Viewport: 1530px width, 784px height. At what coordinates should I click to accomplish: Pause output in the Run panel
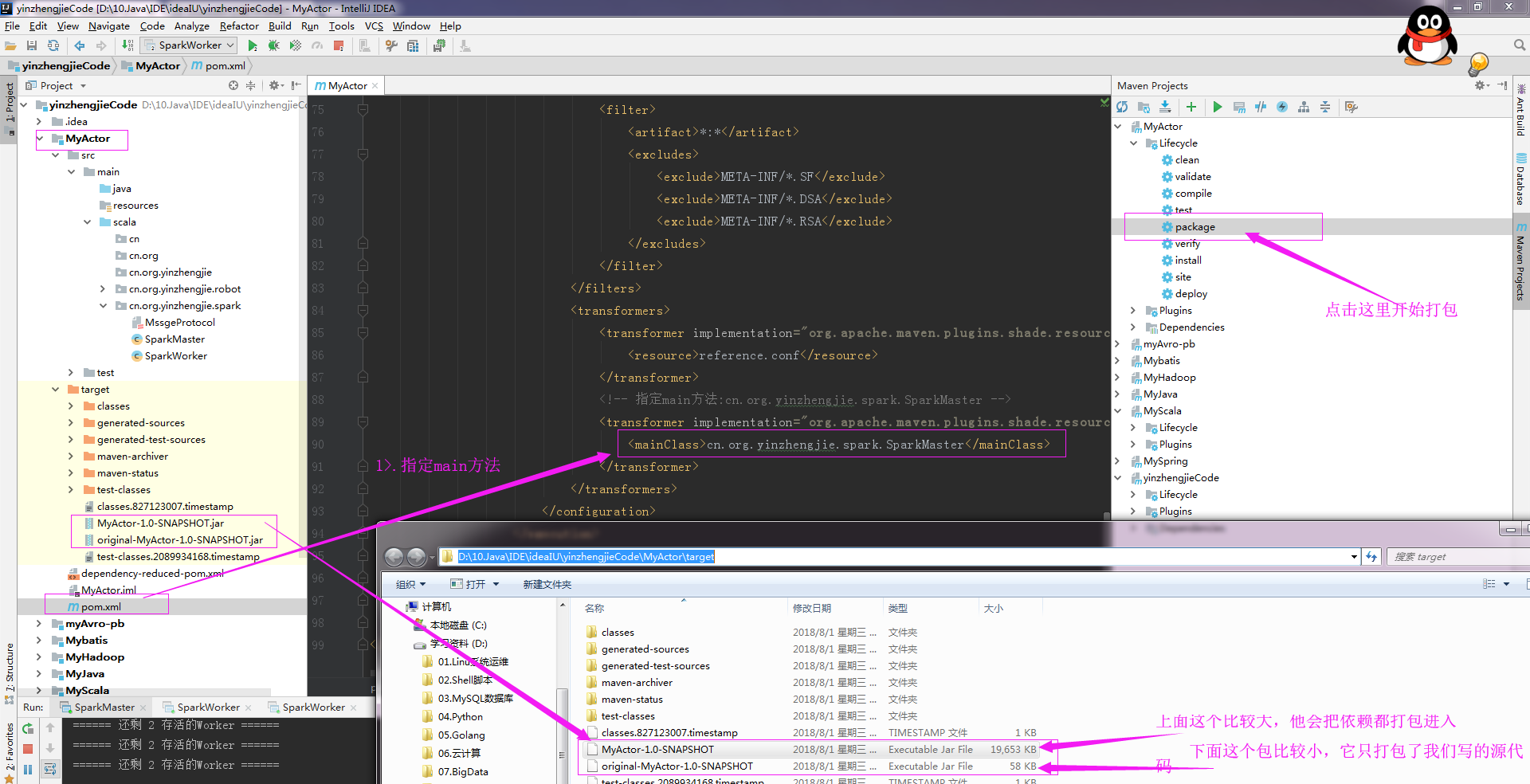point(29,769)
